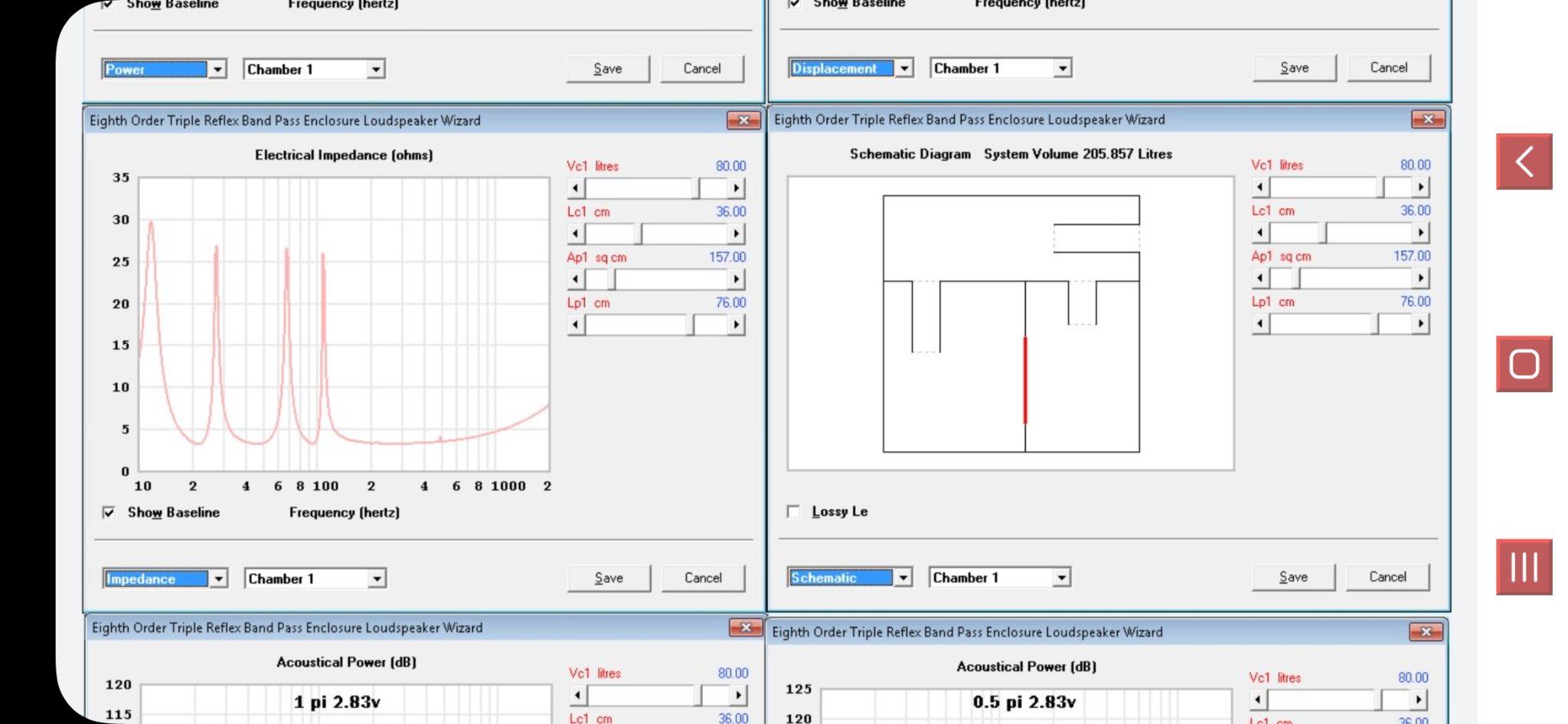Viewport: 1568px width, 724px height.
Task: Decrease Vc1 litres in Impedance window
Action: (576, 188)
